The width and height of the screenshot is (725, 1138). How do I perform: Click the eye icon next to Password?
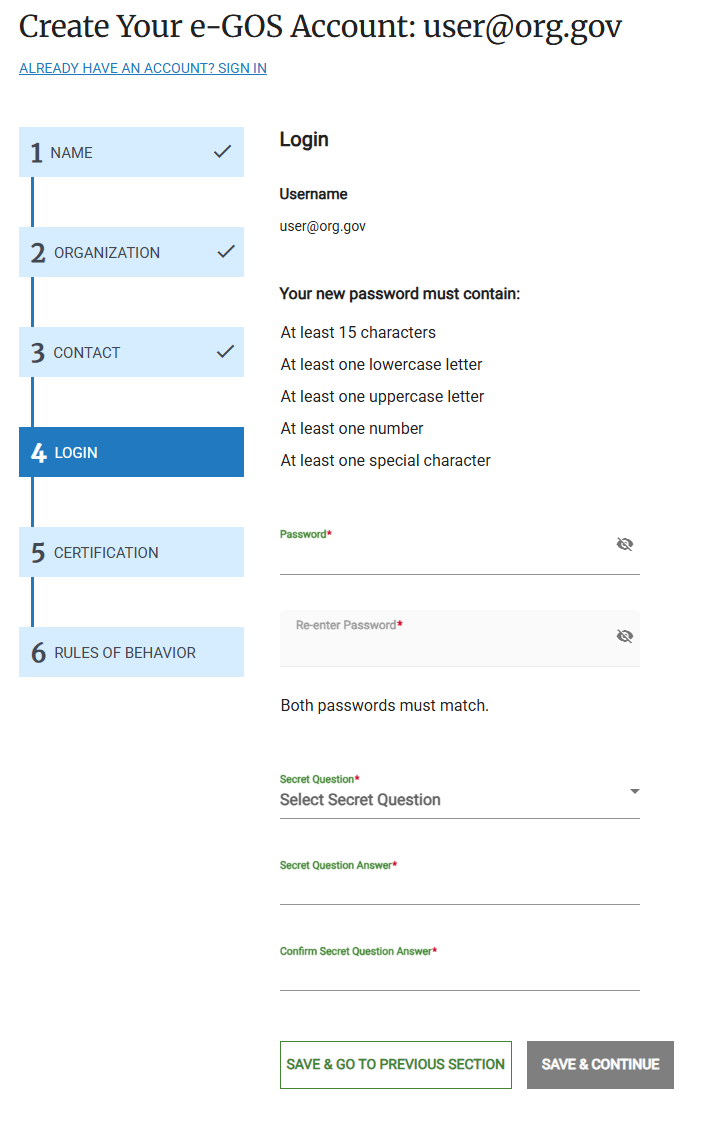click(624, 544)
